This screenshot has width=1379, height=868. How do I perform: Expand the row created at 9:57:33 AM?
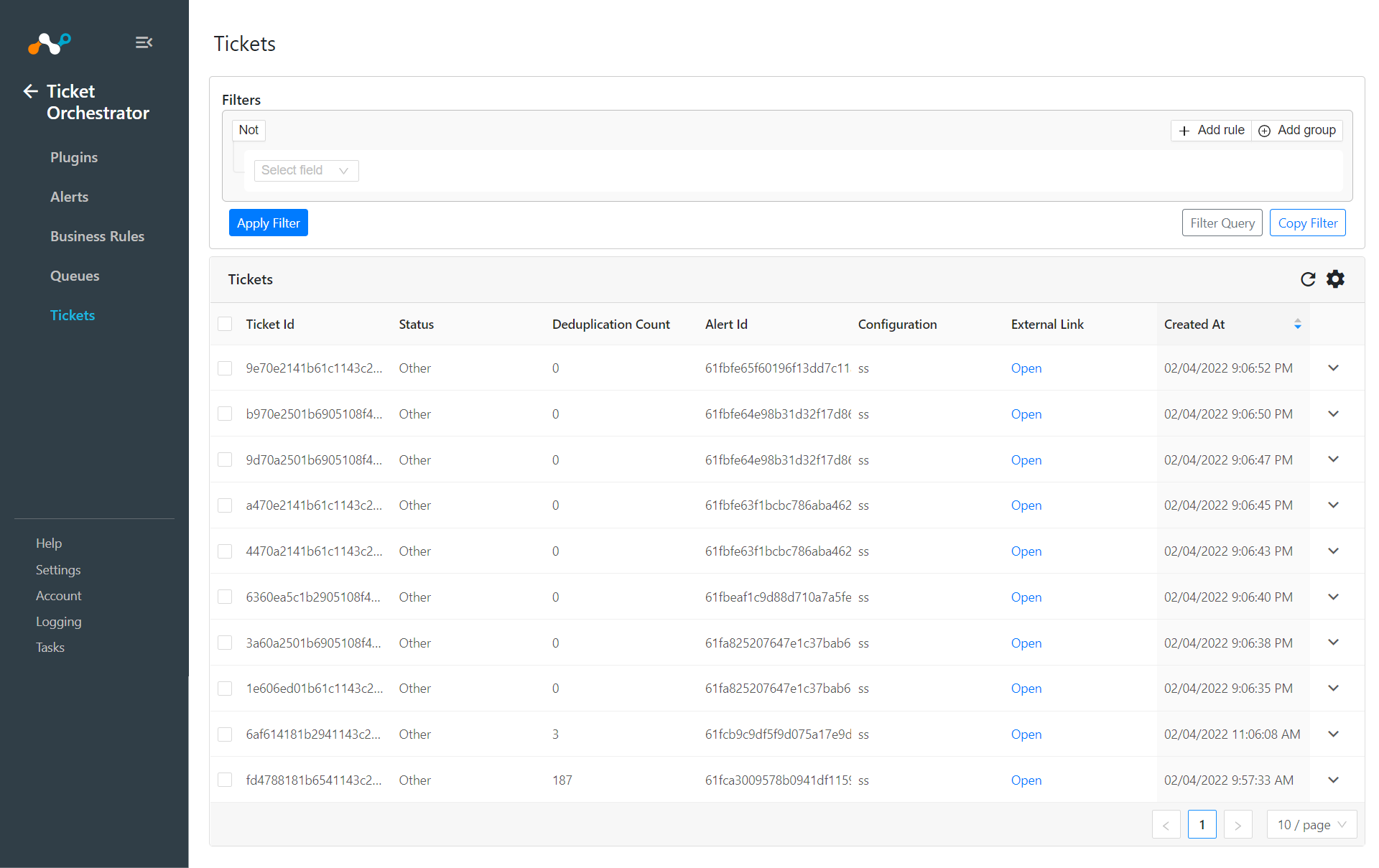(x=1334, y=780)
